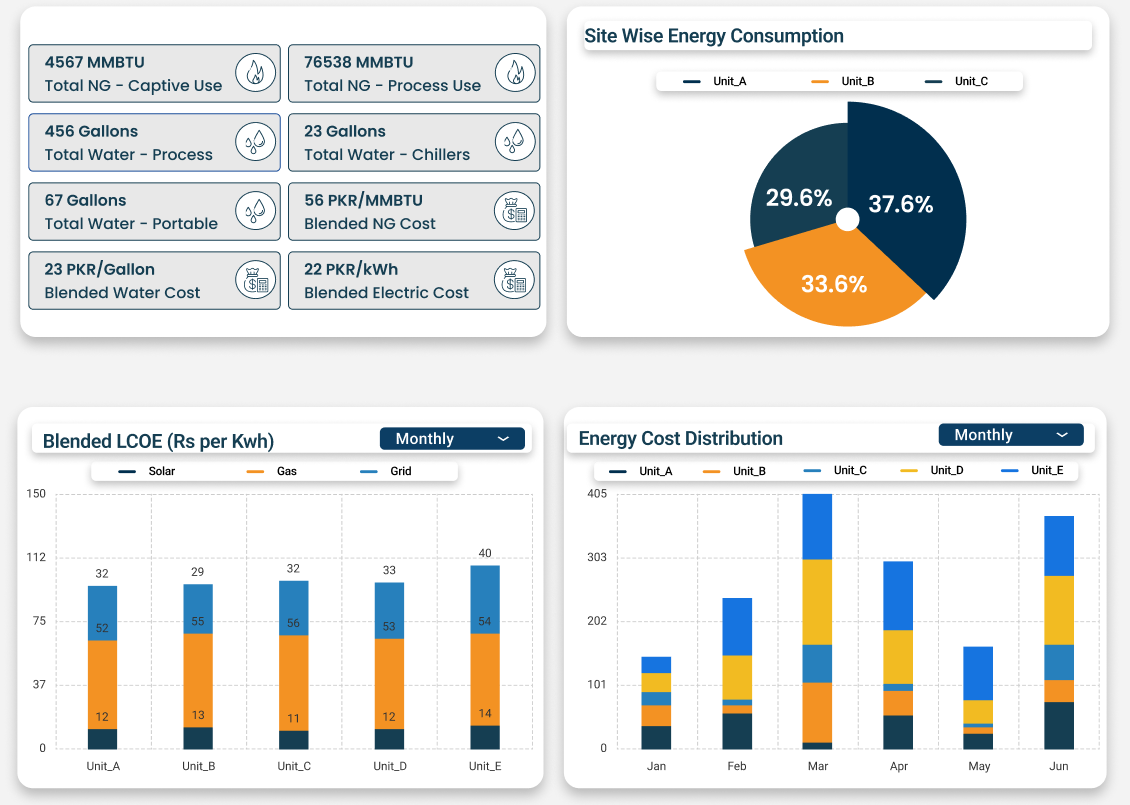The height and width of the screenshot is (805, 1130).
Task: Select Unit_E legend item in Energy Cost chart
Action: (x=1036, y=470)
